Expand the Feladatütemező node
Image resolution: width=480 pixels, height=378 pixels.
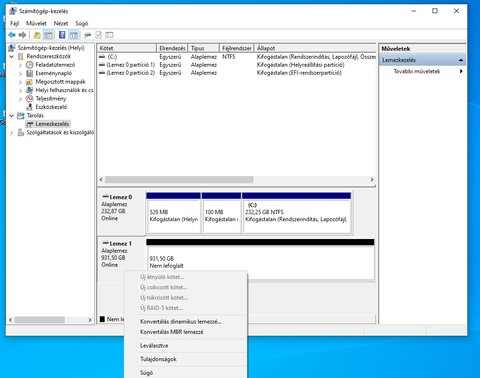tap(20, 65)
